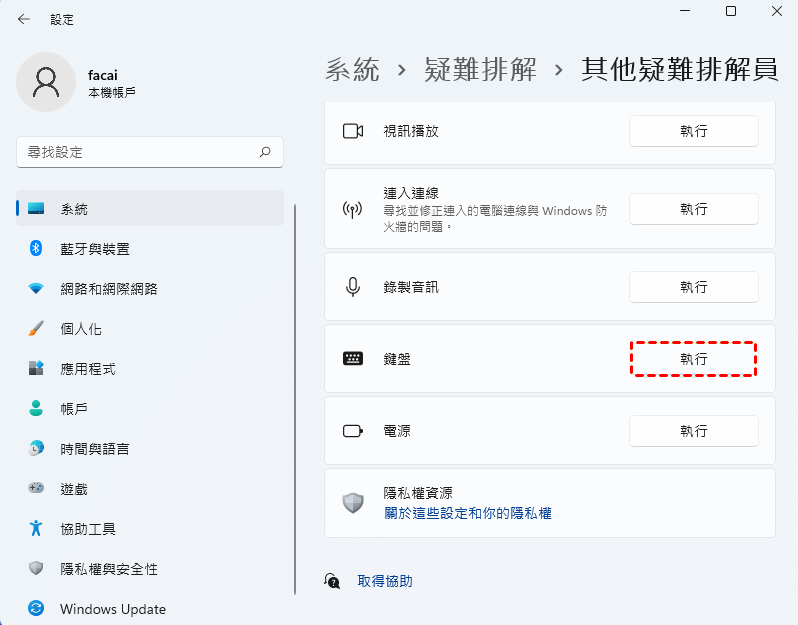Run the 鍵盤 keyboard troubleshooter
The width and height of the screenshot is (798, 625).
[x=693, y=359]
